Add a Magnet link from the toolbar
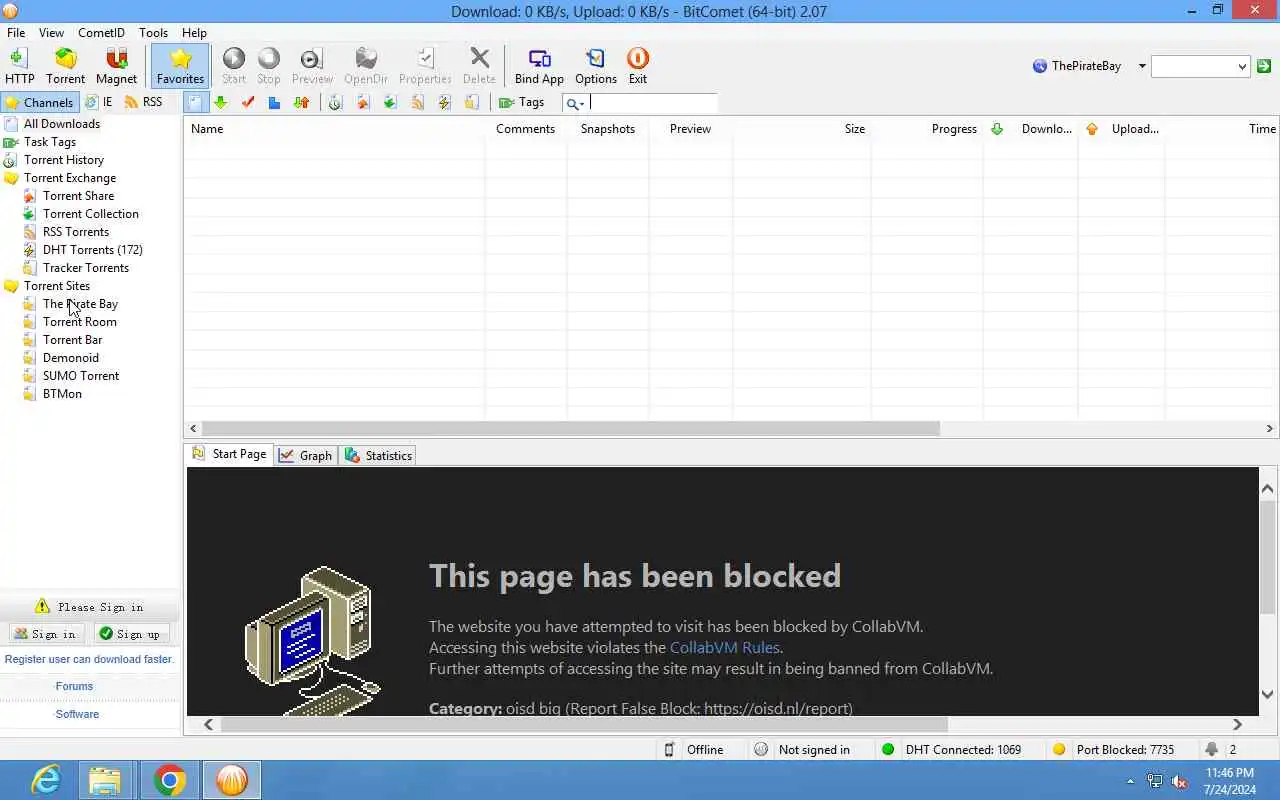 coord(116,66)
